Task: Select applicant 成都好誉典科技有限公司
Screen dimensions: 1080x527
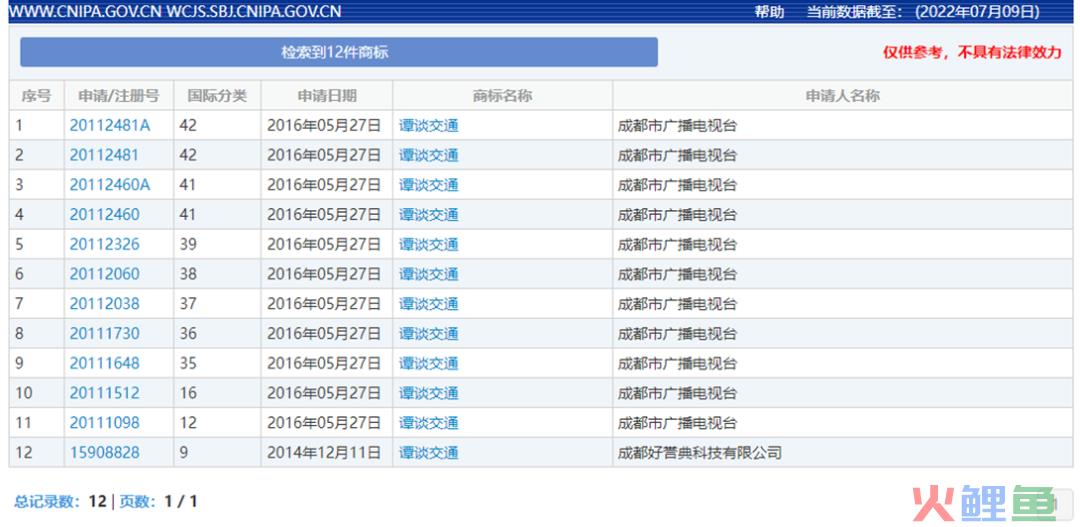Action: click(700, 453)
